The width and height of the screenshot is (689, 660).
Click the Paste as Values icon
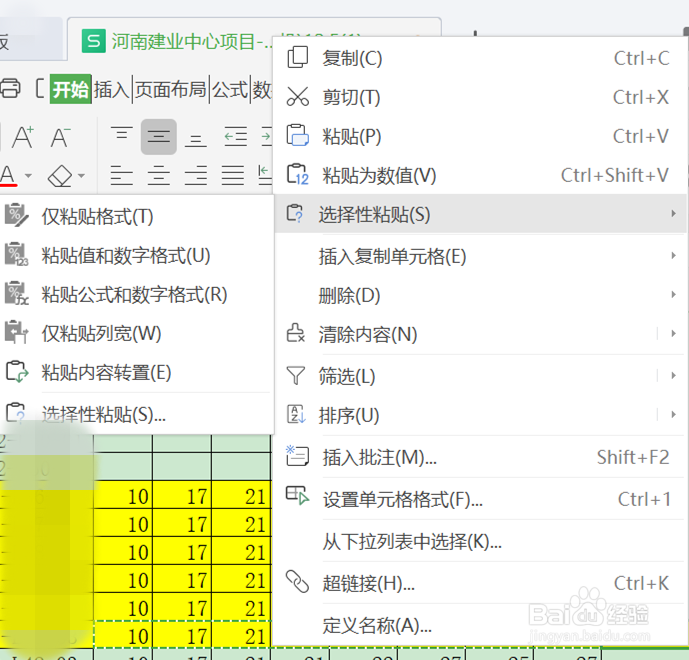297,174
